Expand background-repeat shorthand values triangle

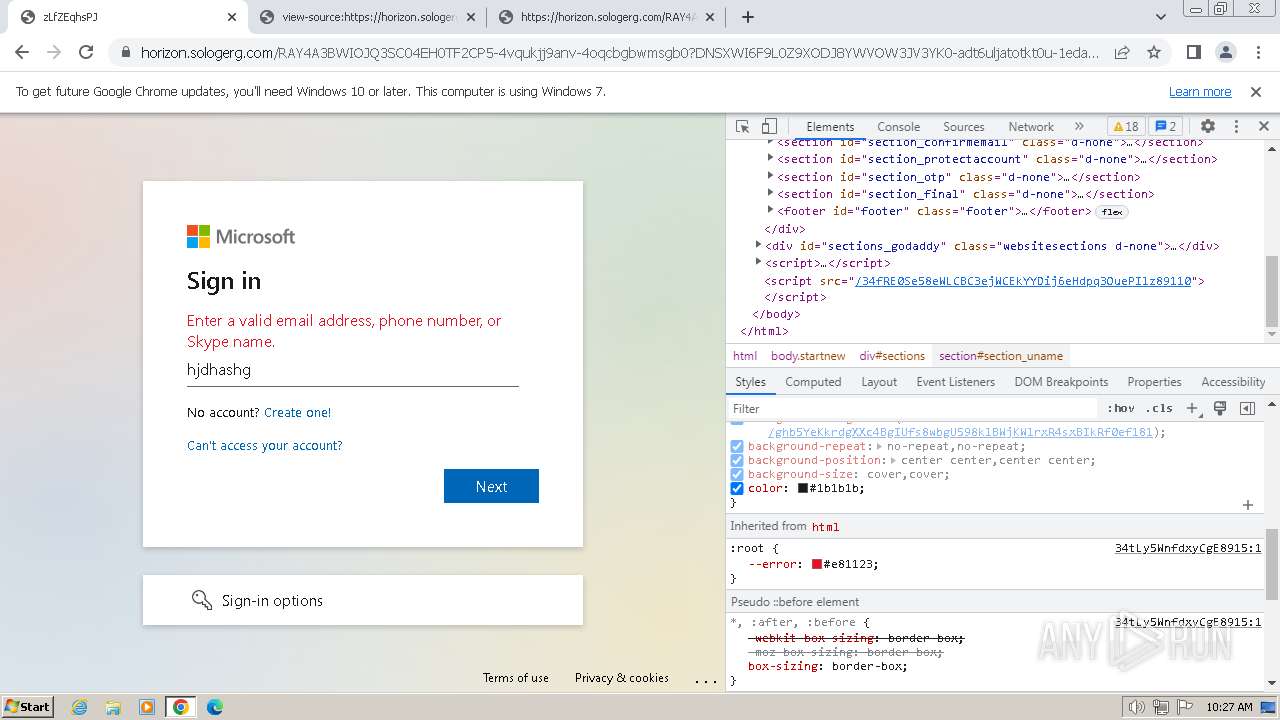(x=879, y=447)
